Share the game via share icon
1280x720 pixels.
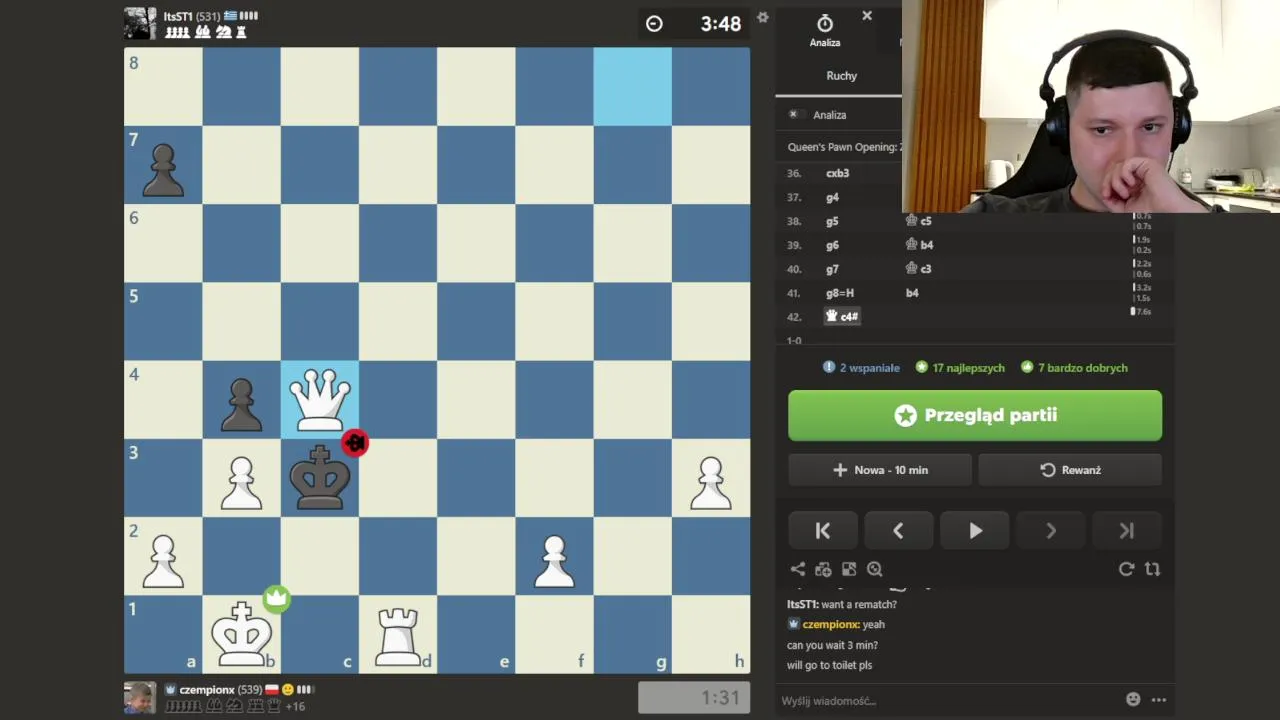(x=797, y=569)
